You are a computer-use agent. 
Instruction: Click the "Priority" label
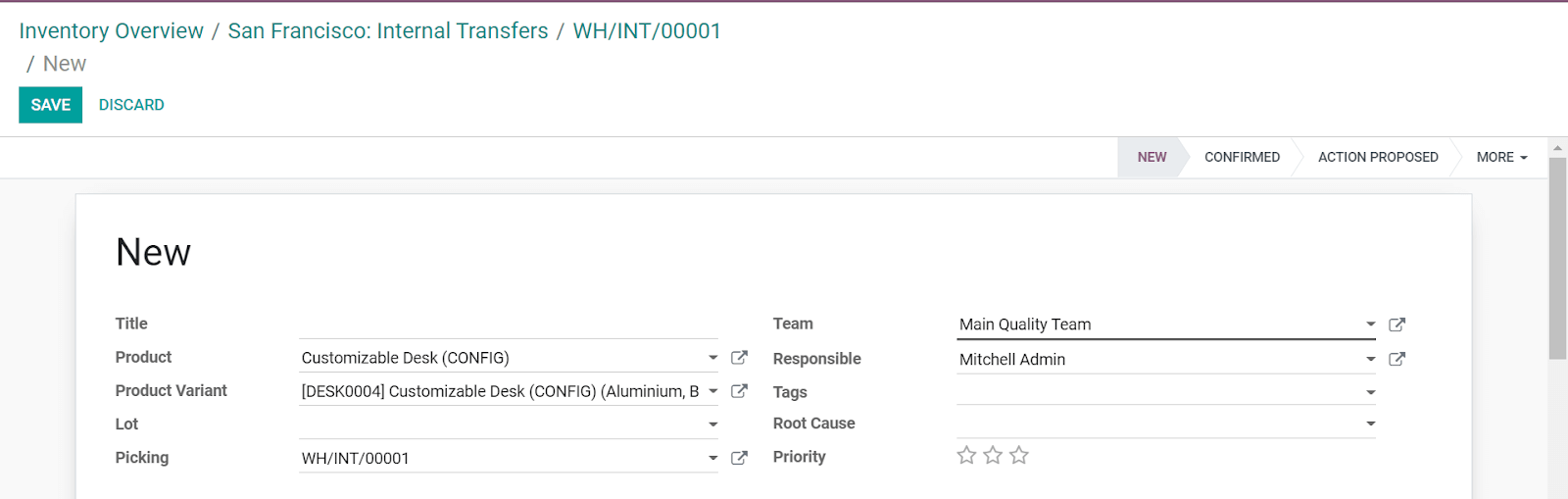(799, 457)
